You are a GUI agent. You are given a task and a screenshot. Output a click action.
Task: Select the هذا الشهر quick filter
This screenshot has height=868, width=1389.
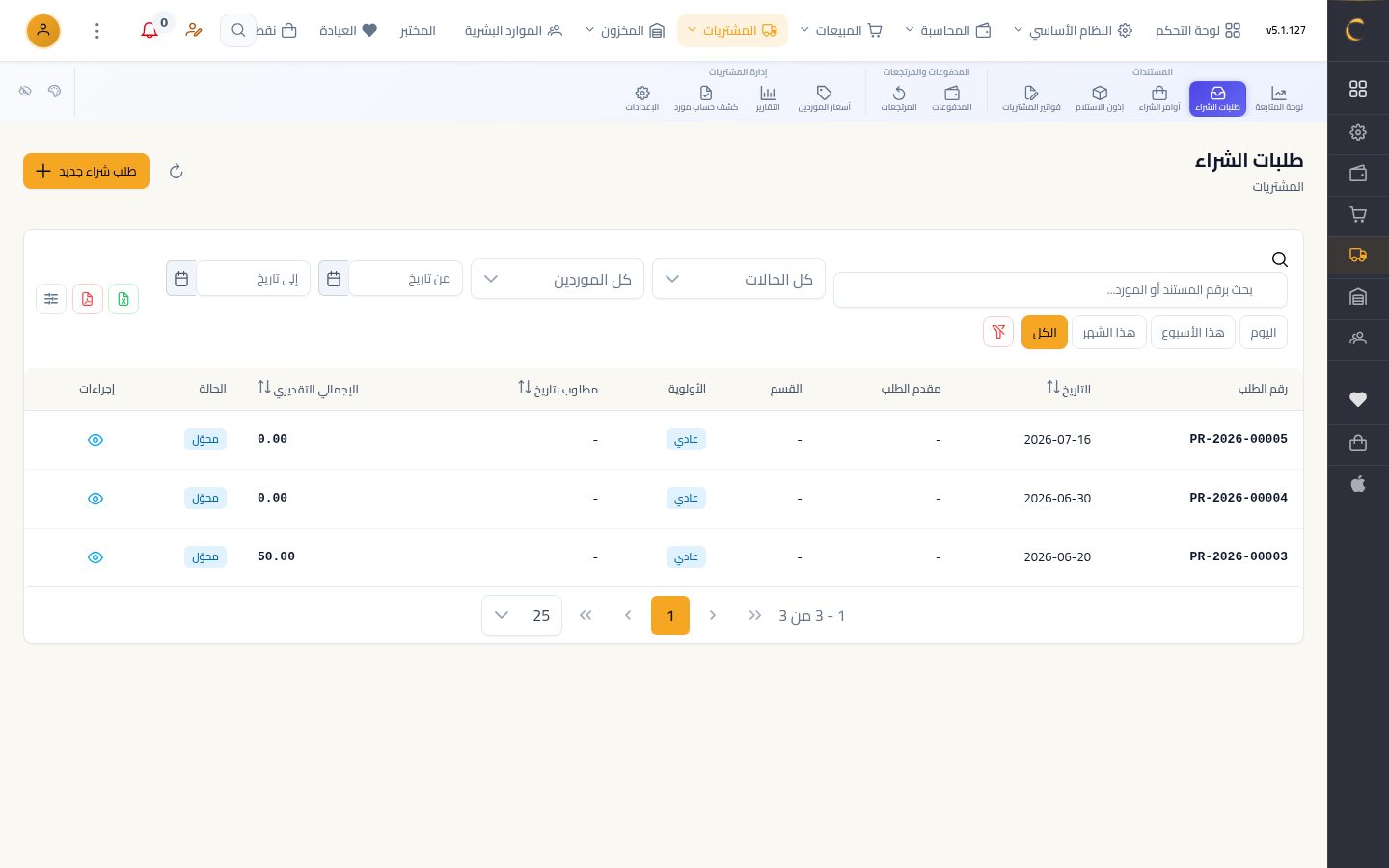point(1108,332)
